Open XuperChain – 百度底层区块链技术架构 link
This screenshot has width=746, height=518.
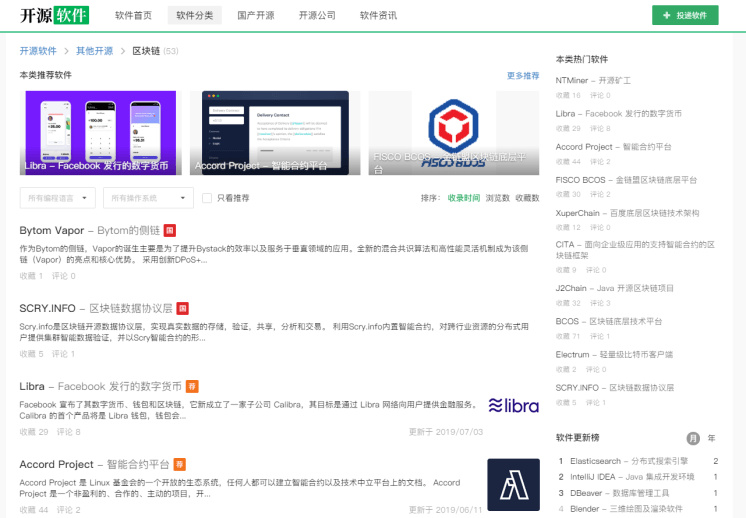(x=627, y=213)
